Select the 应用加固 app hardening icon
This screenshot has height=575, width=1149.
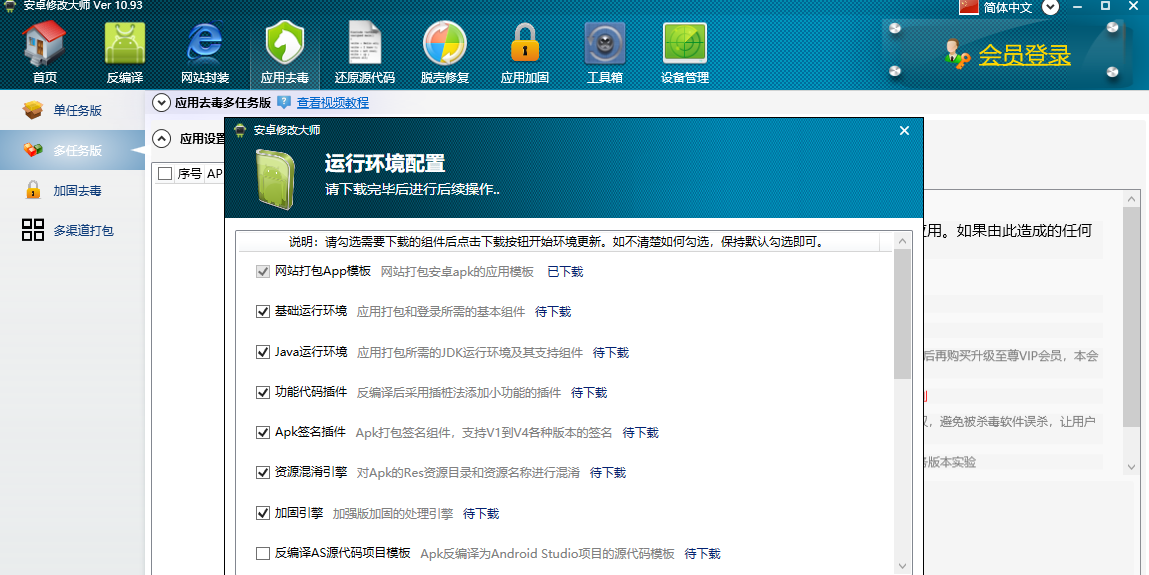tap(524, 52)
